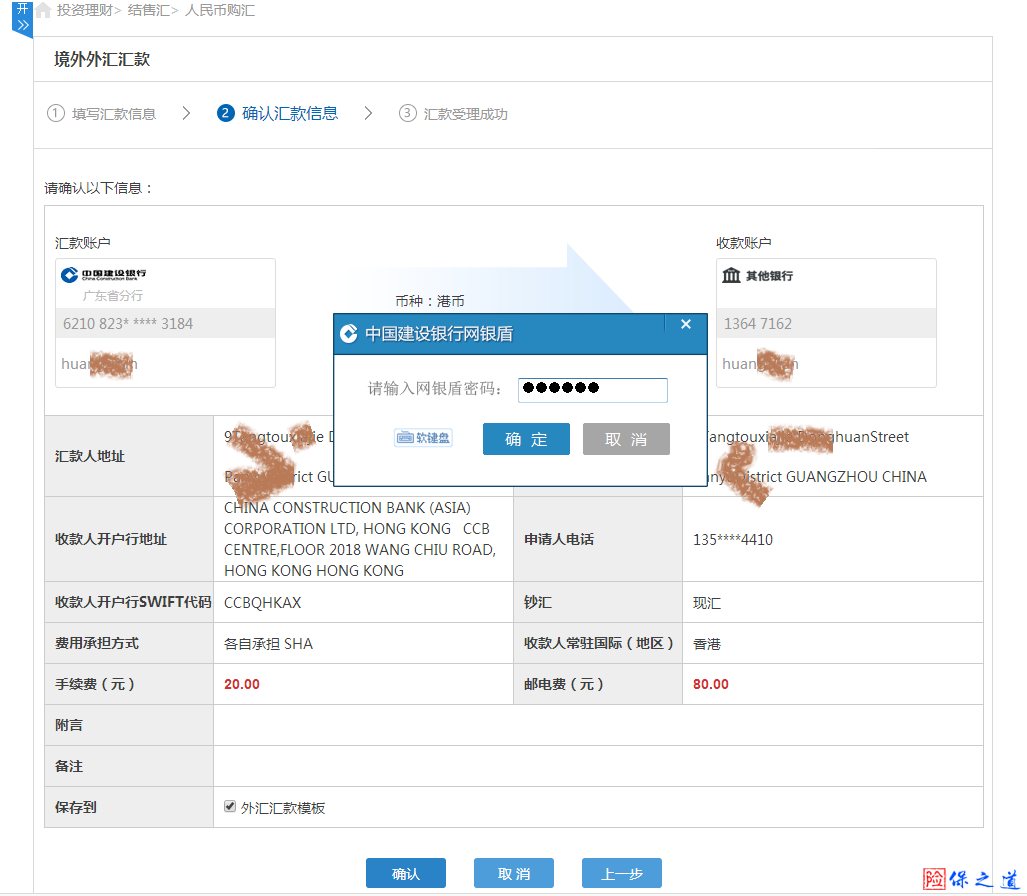Select the payee account number 1364 7162
The image size is (1027, 896).
pos(758,324)
